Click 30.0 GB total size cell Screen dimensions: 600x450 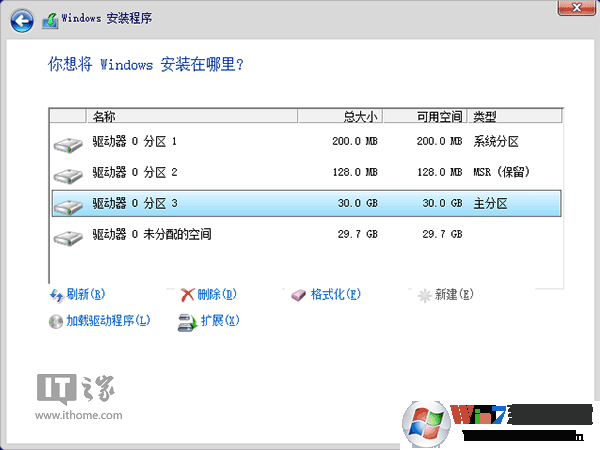357,203
